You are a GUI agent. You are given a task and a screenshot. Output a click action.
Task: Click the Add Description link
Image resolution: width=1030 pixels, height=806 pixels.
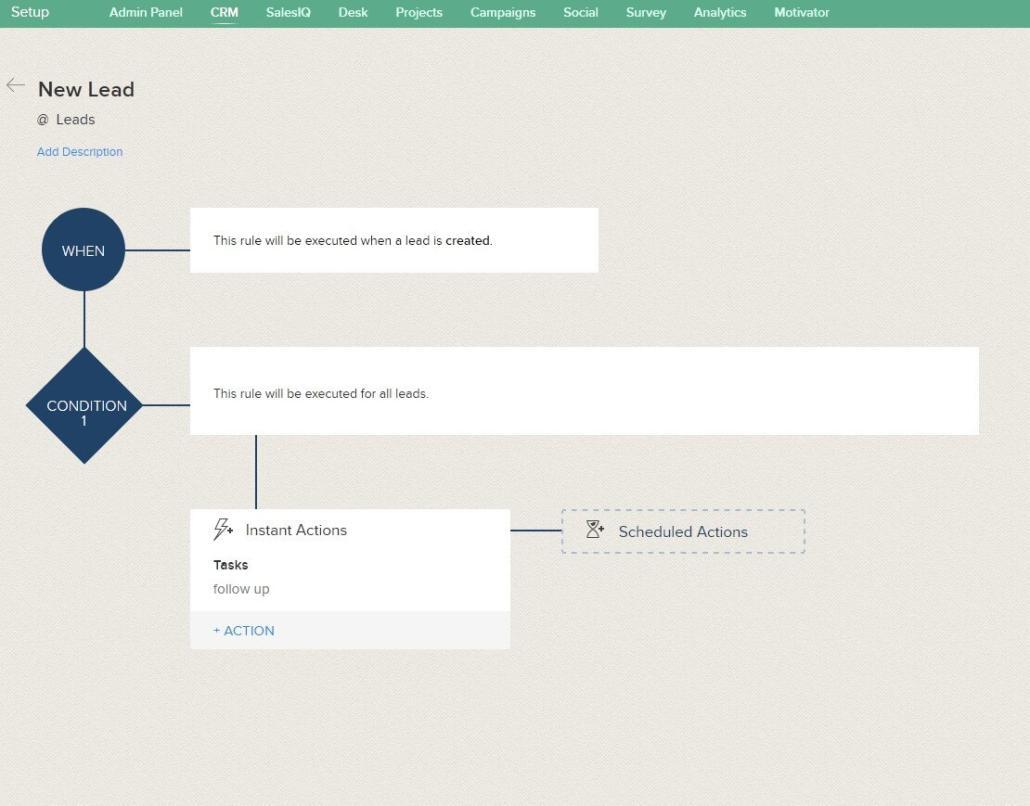(x=79, y=152)
